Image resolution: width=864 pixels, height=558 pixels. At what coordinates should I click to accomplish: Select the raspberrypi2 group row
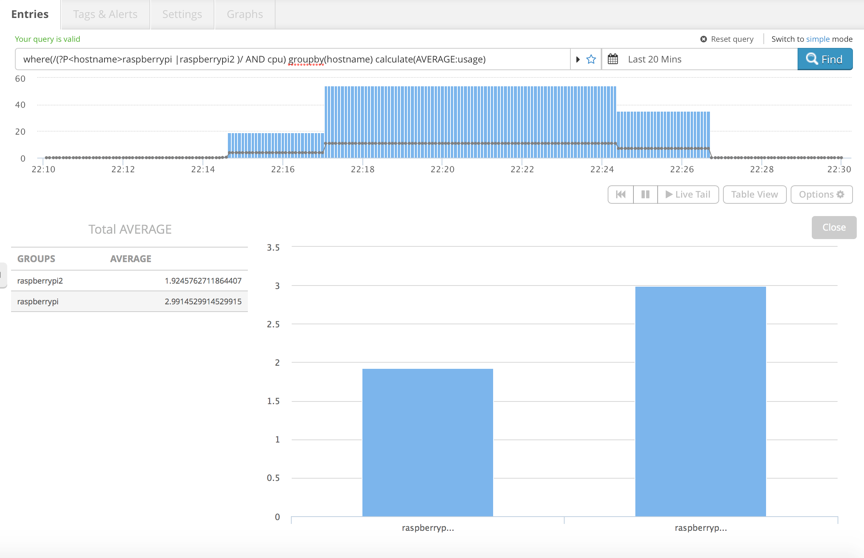[x=129, y=281]
